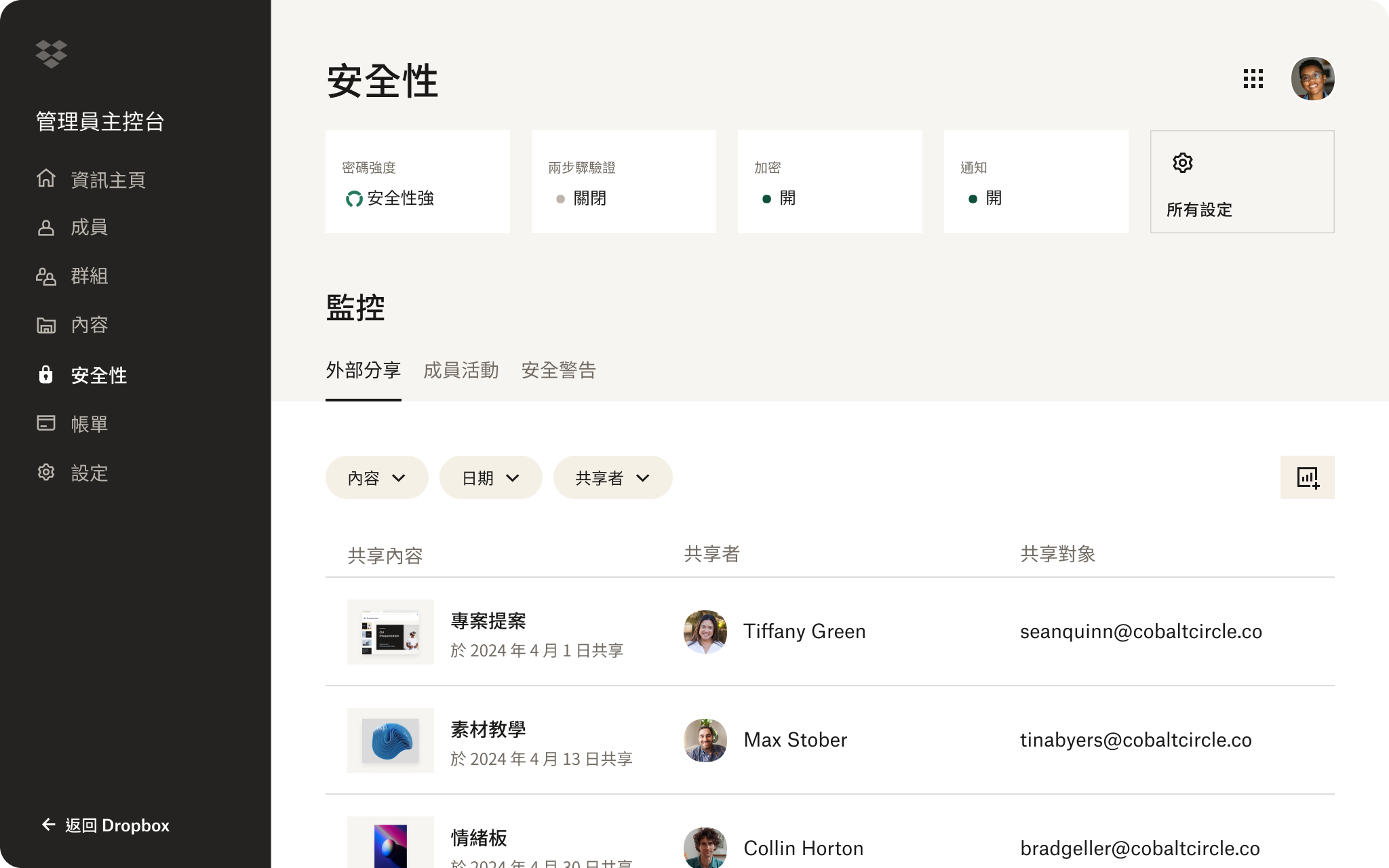Switch to the 成員活動 tab
The image size is (1389, 868).
click(461, 370)
